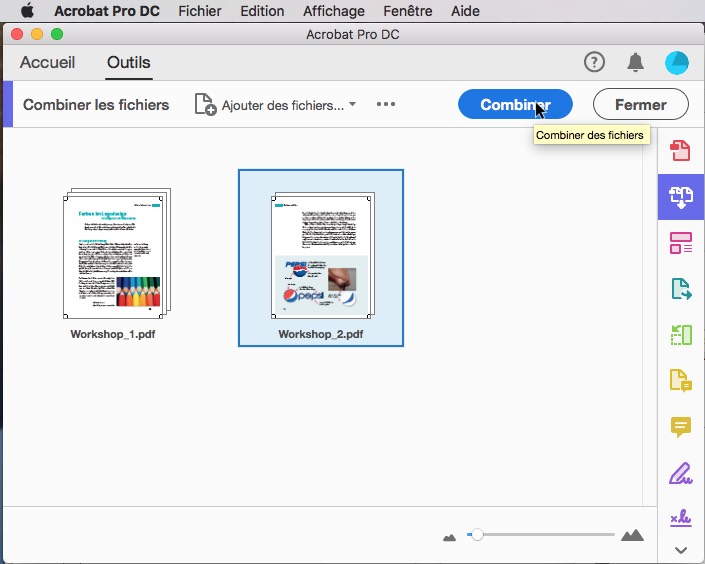705x564 pixels.
Task: Open the Send for Comments sidebar icon
Action: (x=681, y=381)
